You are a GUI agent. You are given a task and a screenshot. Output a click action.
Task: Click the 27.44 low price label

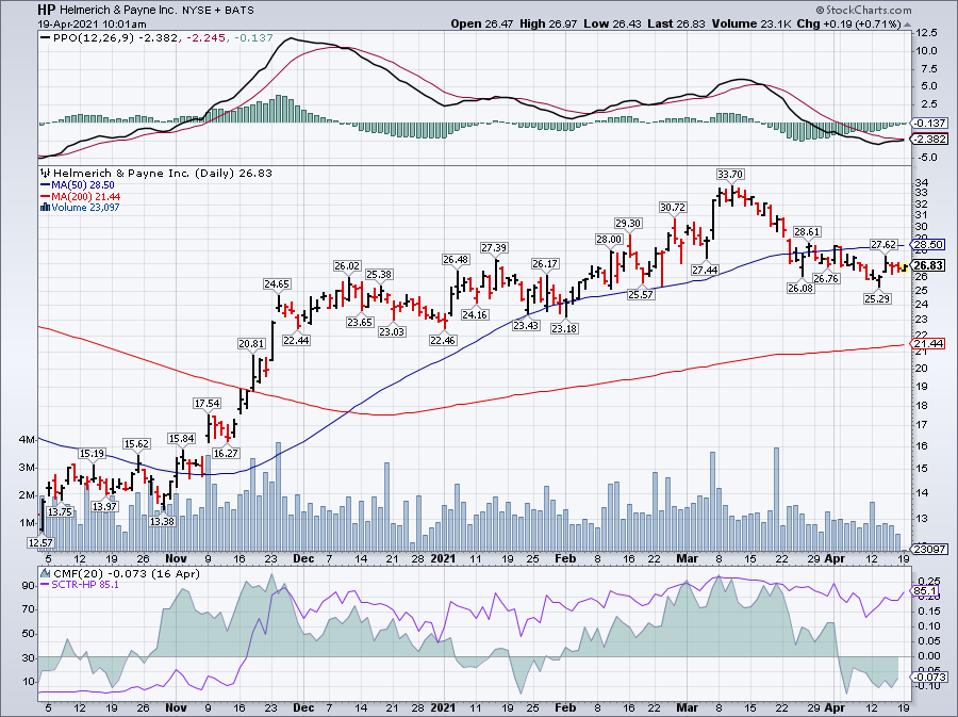tap(705, 269)
